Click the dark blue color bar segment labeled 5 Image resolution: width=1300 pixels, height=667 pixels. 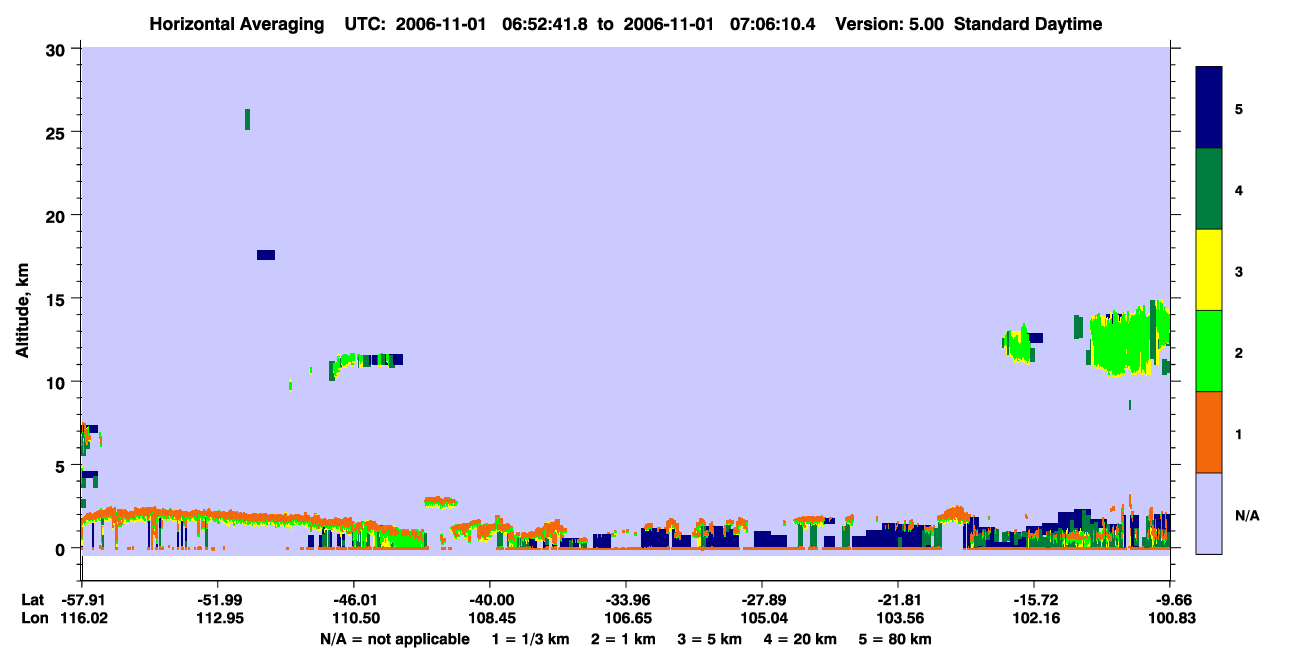1209,108
